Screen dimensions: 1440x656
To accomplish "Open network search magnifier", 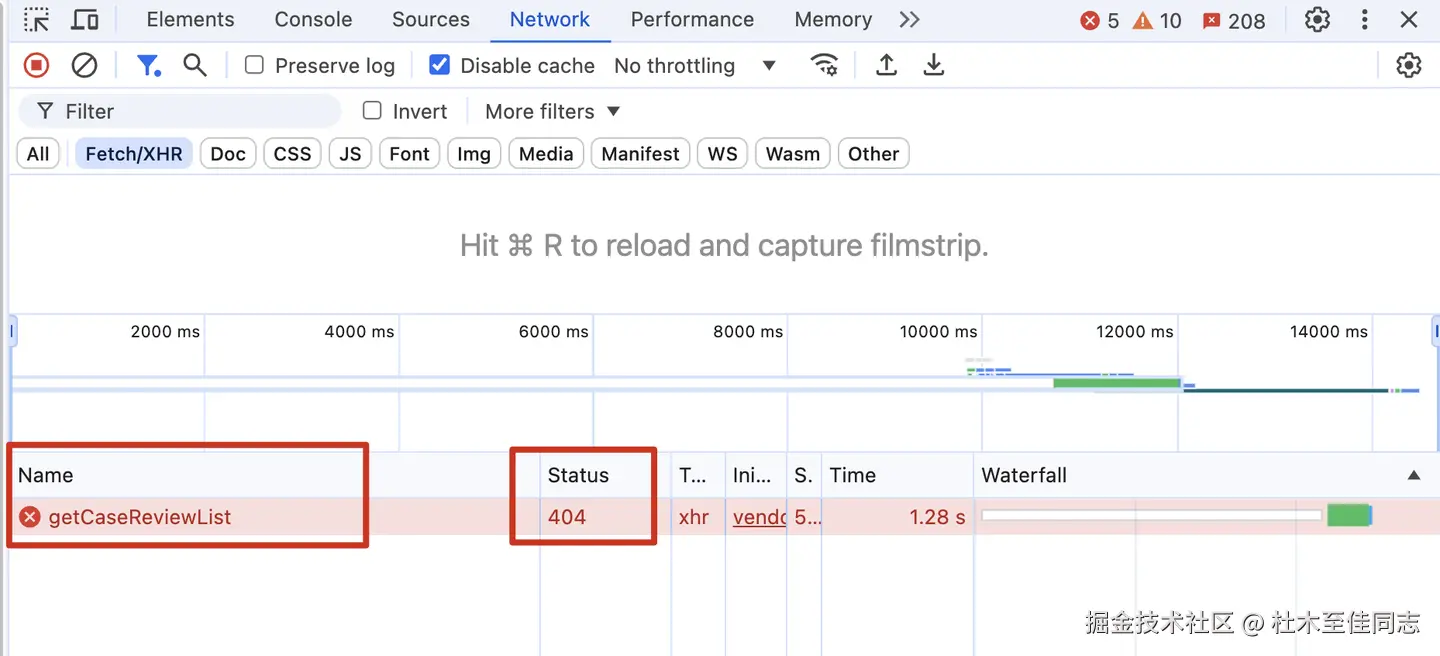I will 195,66.
